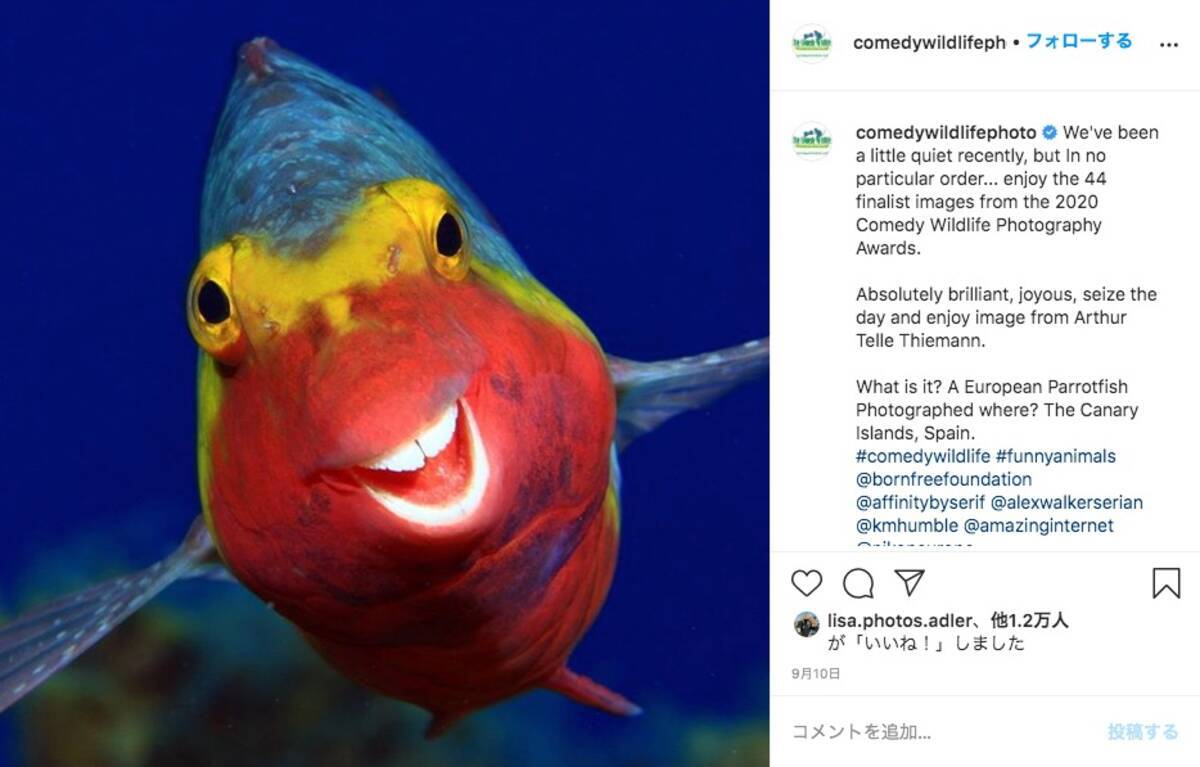Open the #funnyanimals hashtag
Screen dimensions: 1200x767
tap(1056, 456)
